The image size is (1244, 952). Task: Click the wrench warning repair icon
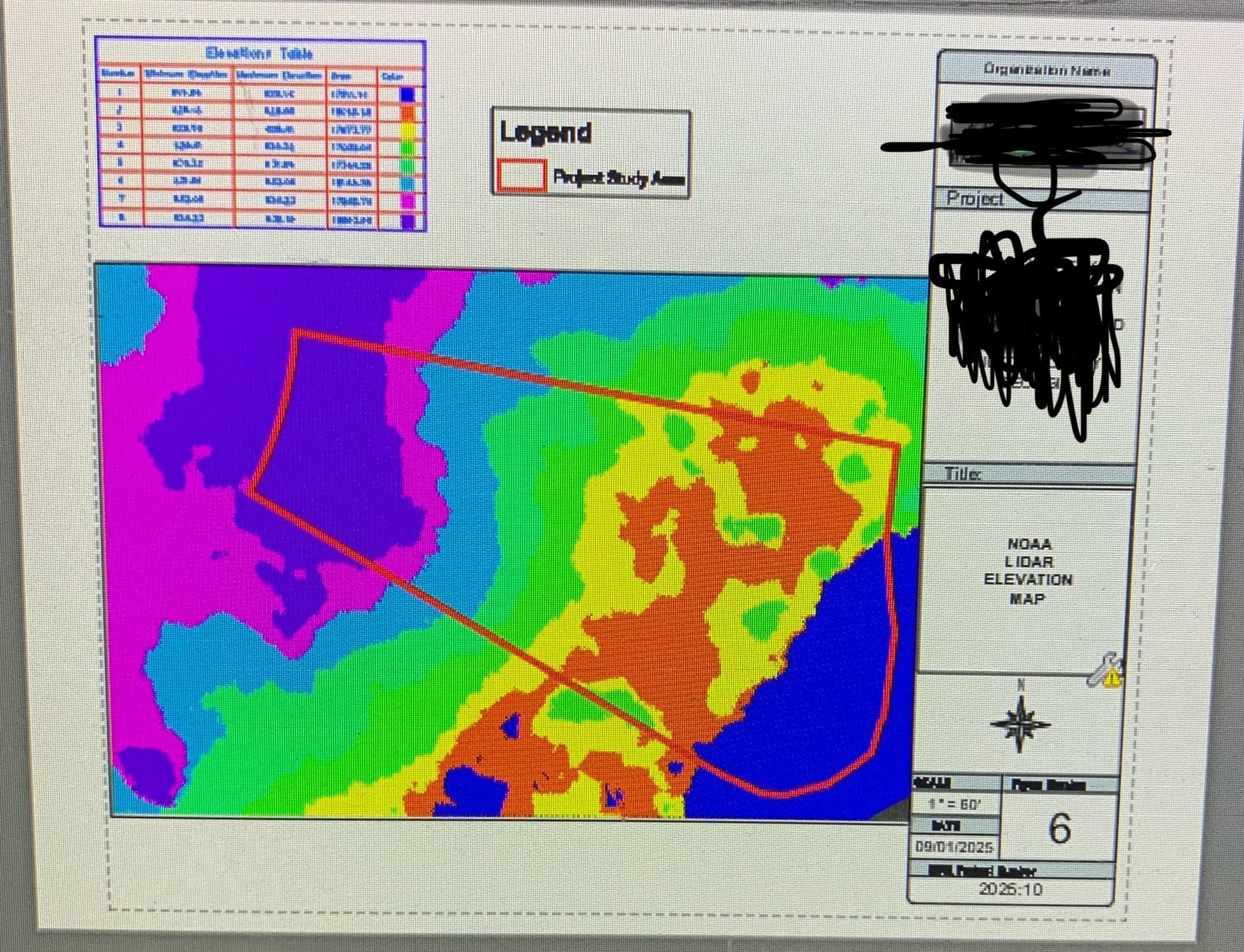coord(1104,670)
